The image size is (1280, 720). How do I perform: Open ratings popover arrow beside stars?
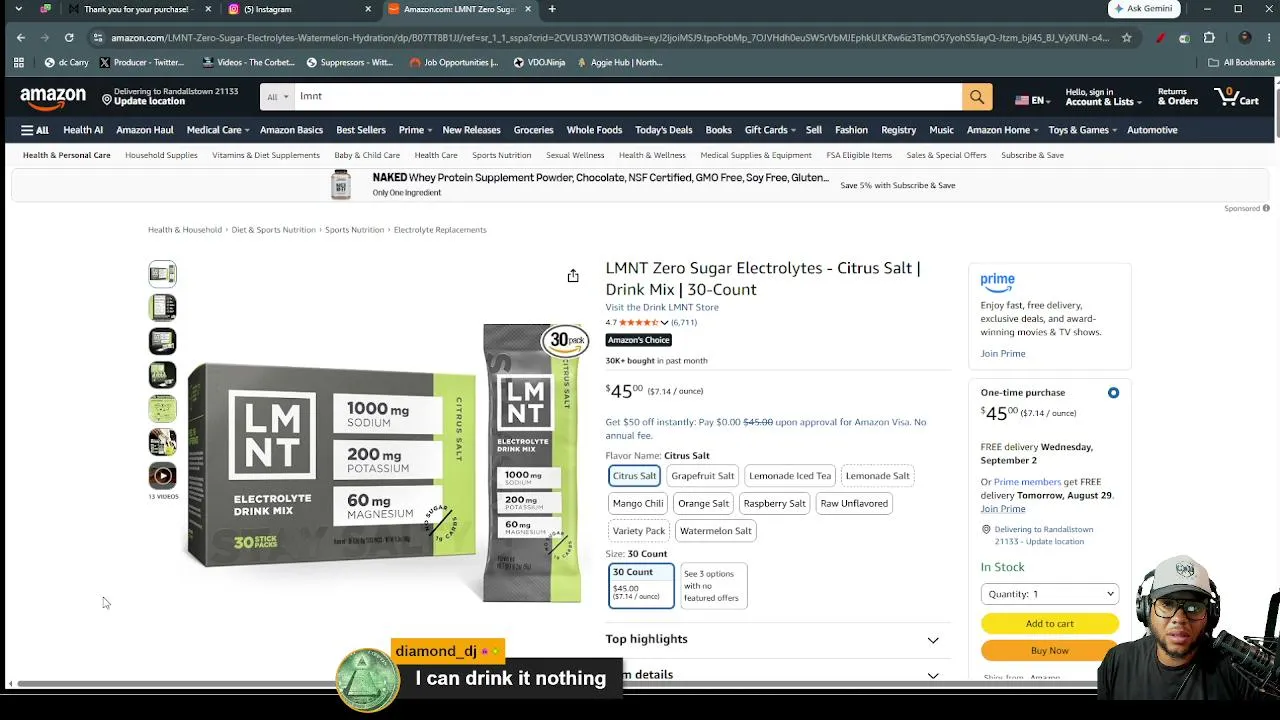point(664,323)
